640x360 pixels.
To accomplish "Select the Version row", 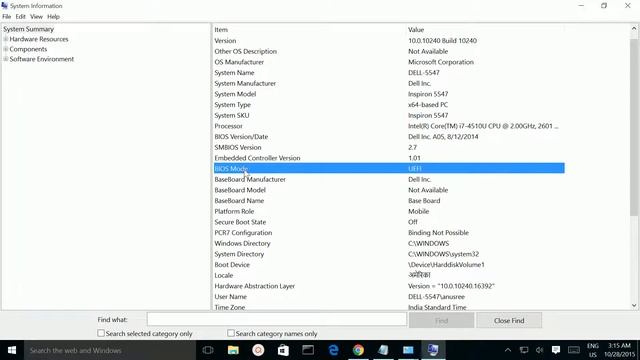I will pos(389,41).
